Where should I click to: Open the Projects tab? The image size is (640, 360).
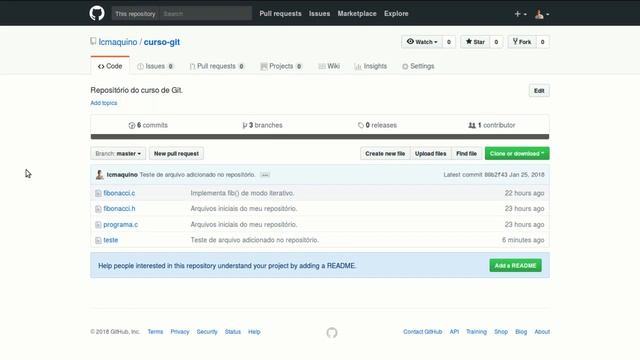tap(281, 66)
